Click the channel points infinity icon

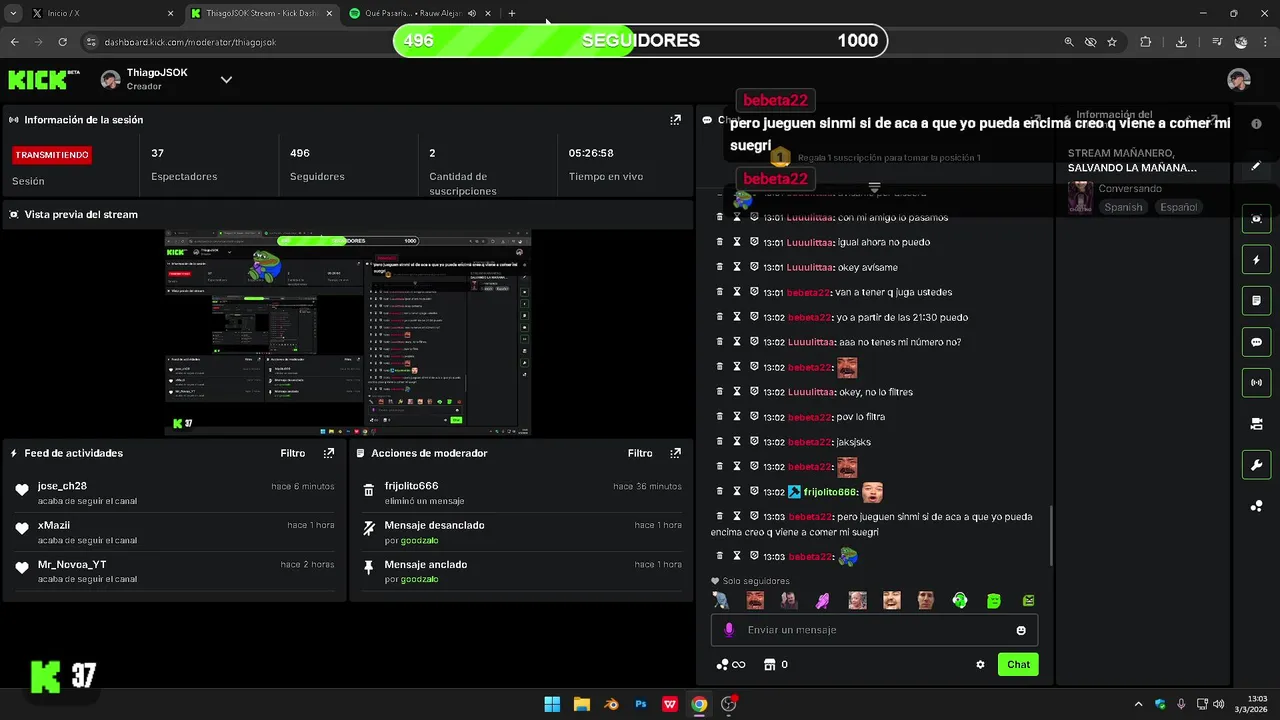(731, 664)
